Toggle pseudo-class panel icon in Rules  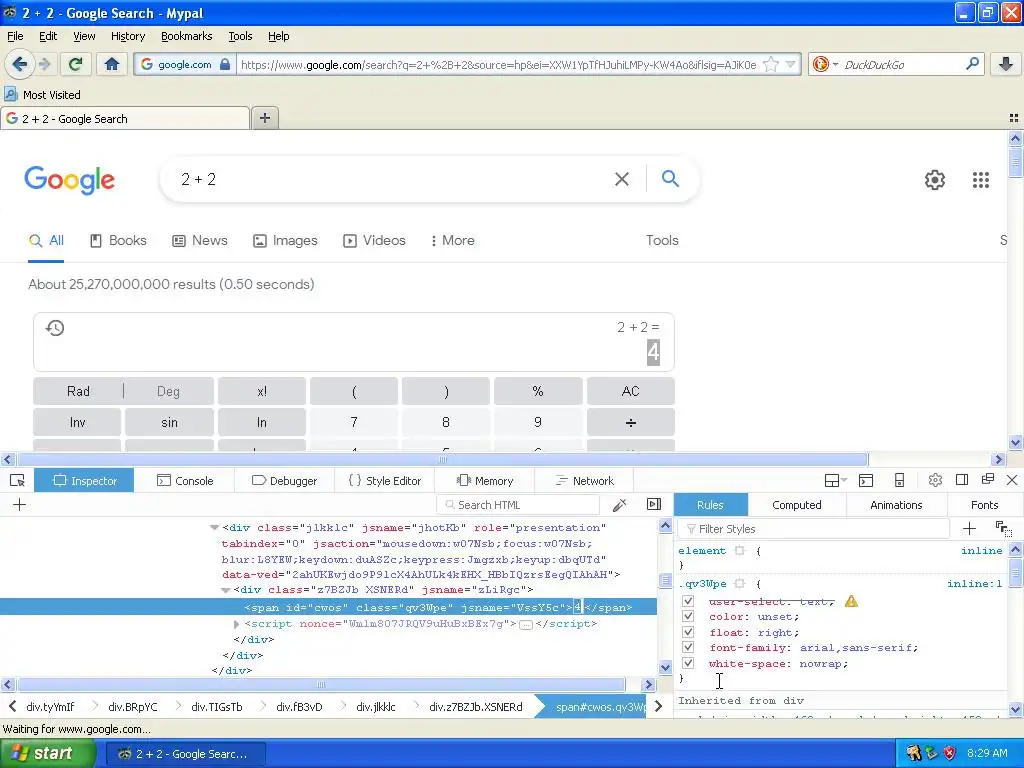1003,528
